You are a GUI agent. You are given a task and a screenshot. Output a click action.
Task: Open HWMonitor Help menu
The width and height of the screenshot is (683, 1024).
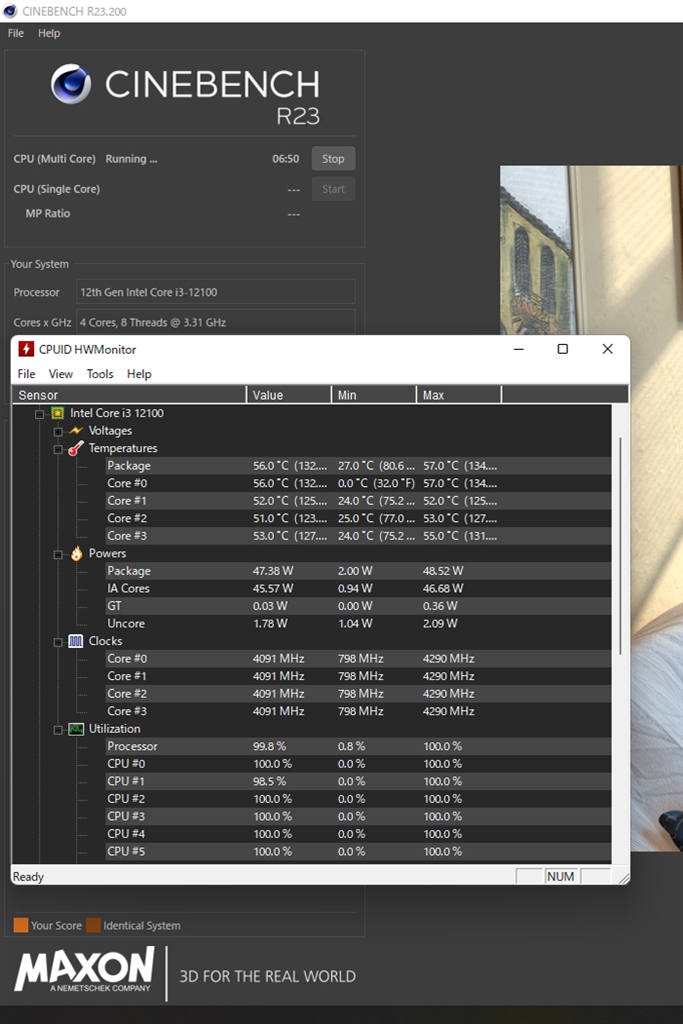(x=139, y=374)
